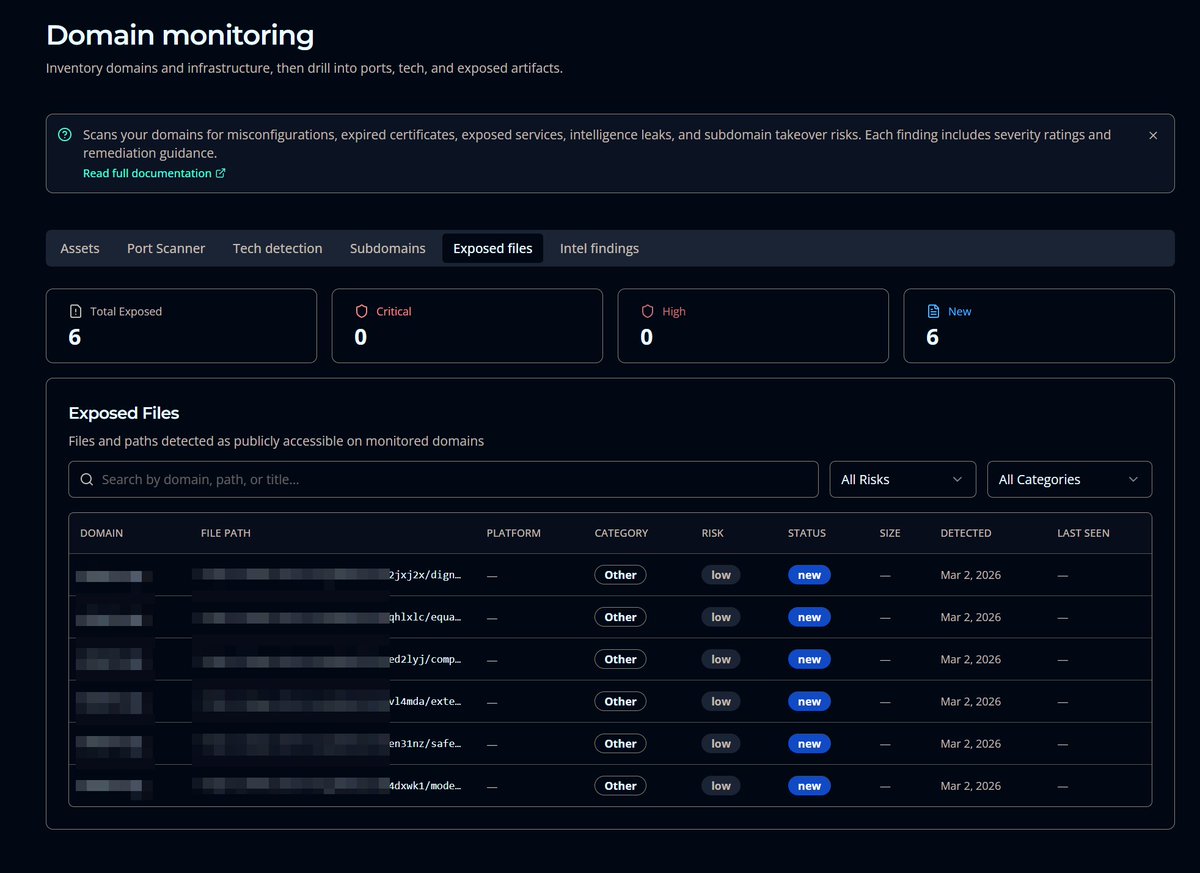Click the Total Exposed alert icon

76,311
